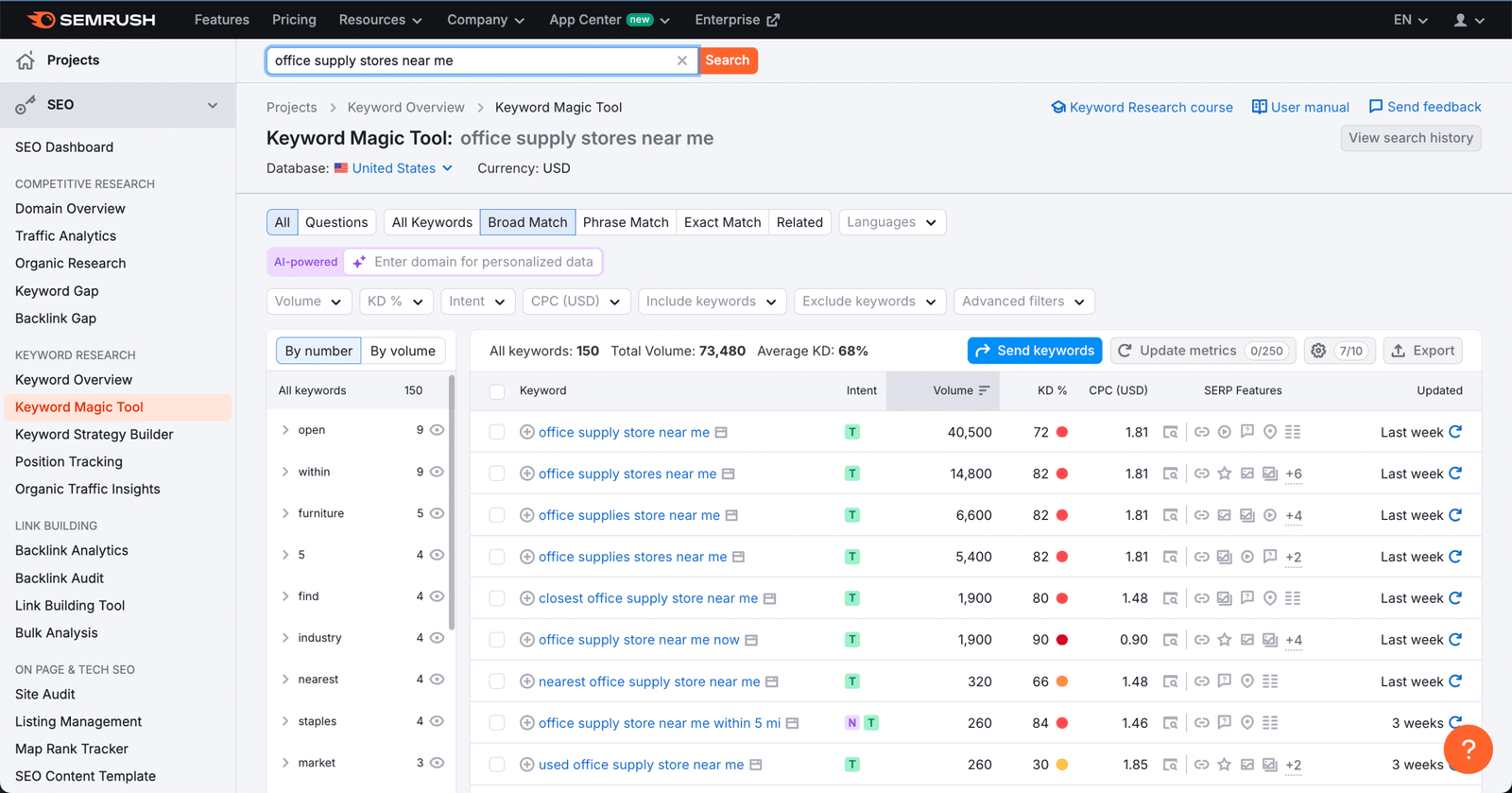Open the Intent filter dropdown
The width and height of the screenshot is (1512, 793).
pyautogui.click(x=477, y=302)
